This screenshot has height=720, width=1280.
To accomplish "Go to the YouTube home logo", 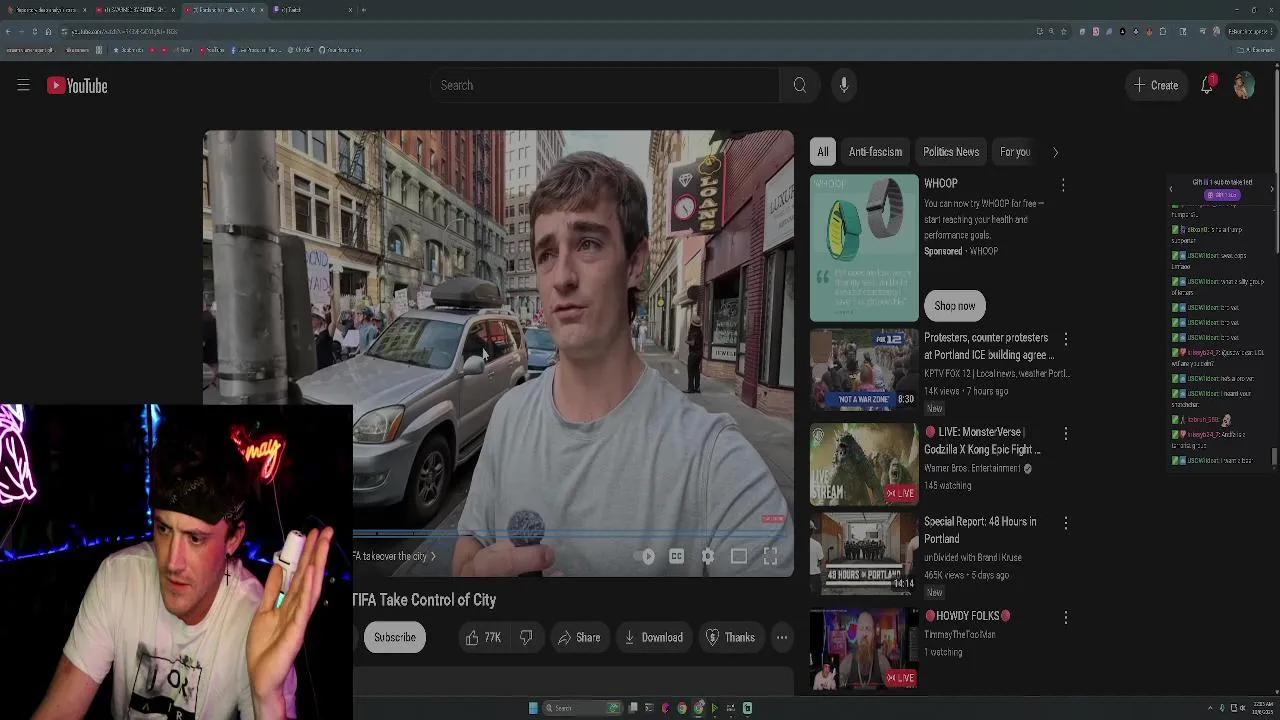I will point(77,86).
